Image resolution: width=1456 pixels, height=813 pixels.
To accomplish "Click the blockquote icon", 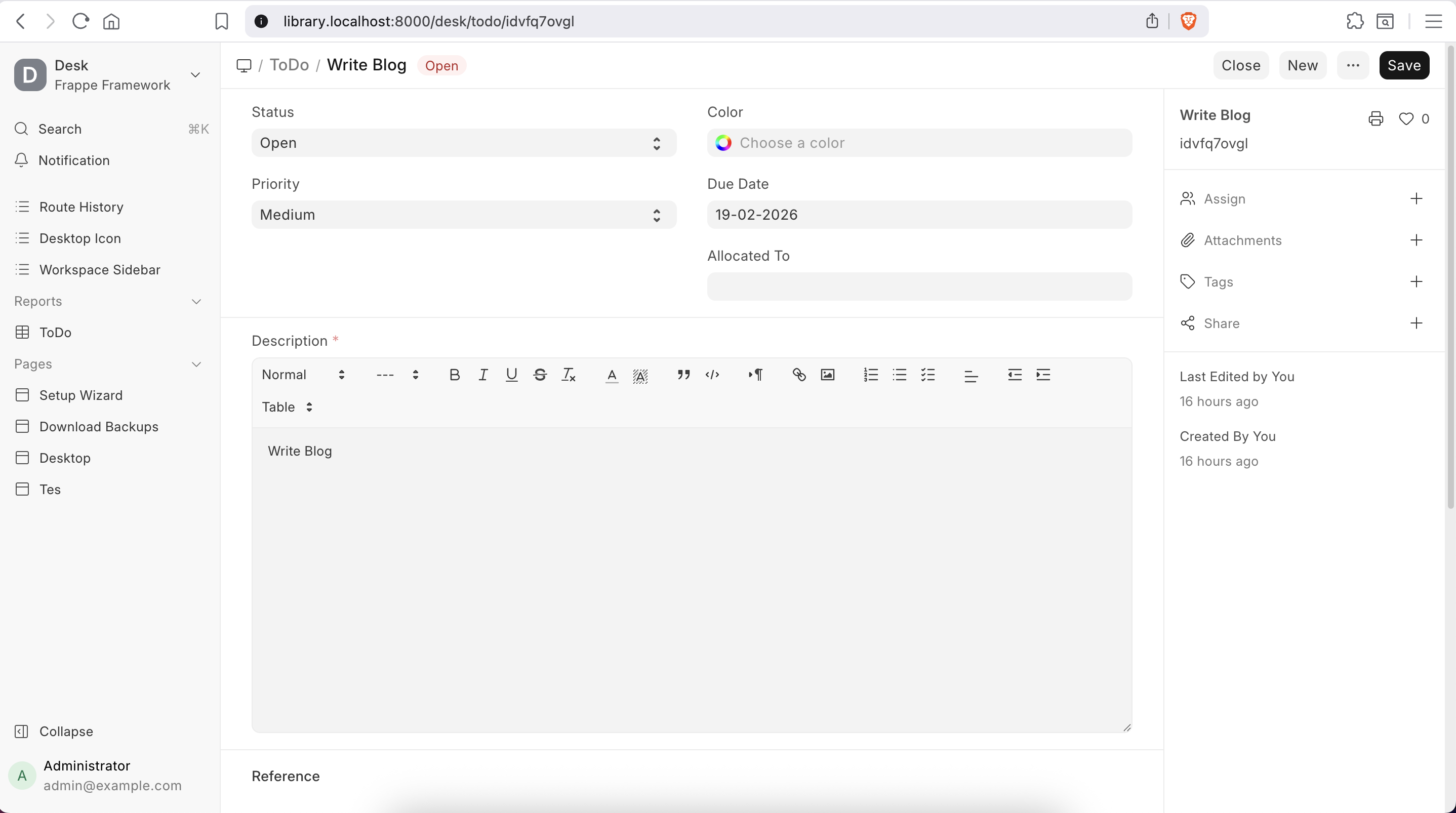I will tap(683, 375).
